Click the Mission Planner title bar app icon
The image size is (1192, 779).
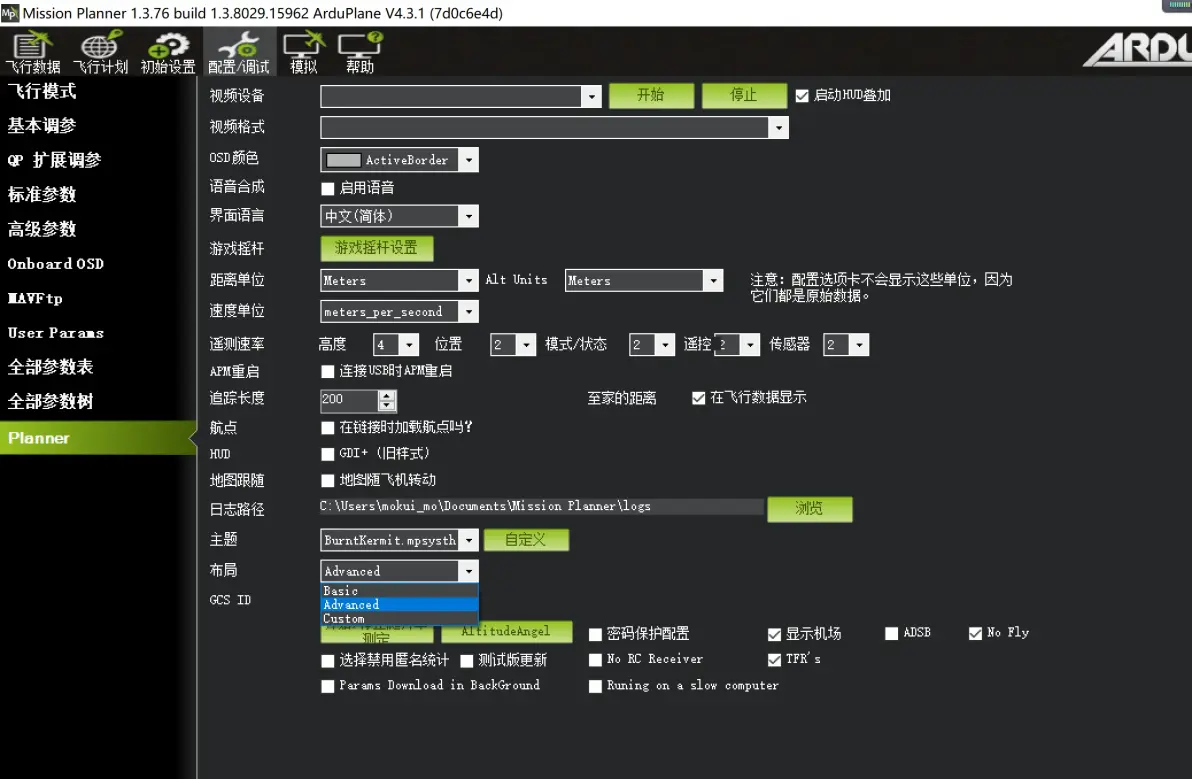click(x=10, y=13)
